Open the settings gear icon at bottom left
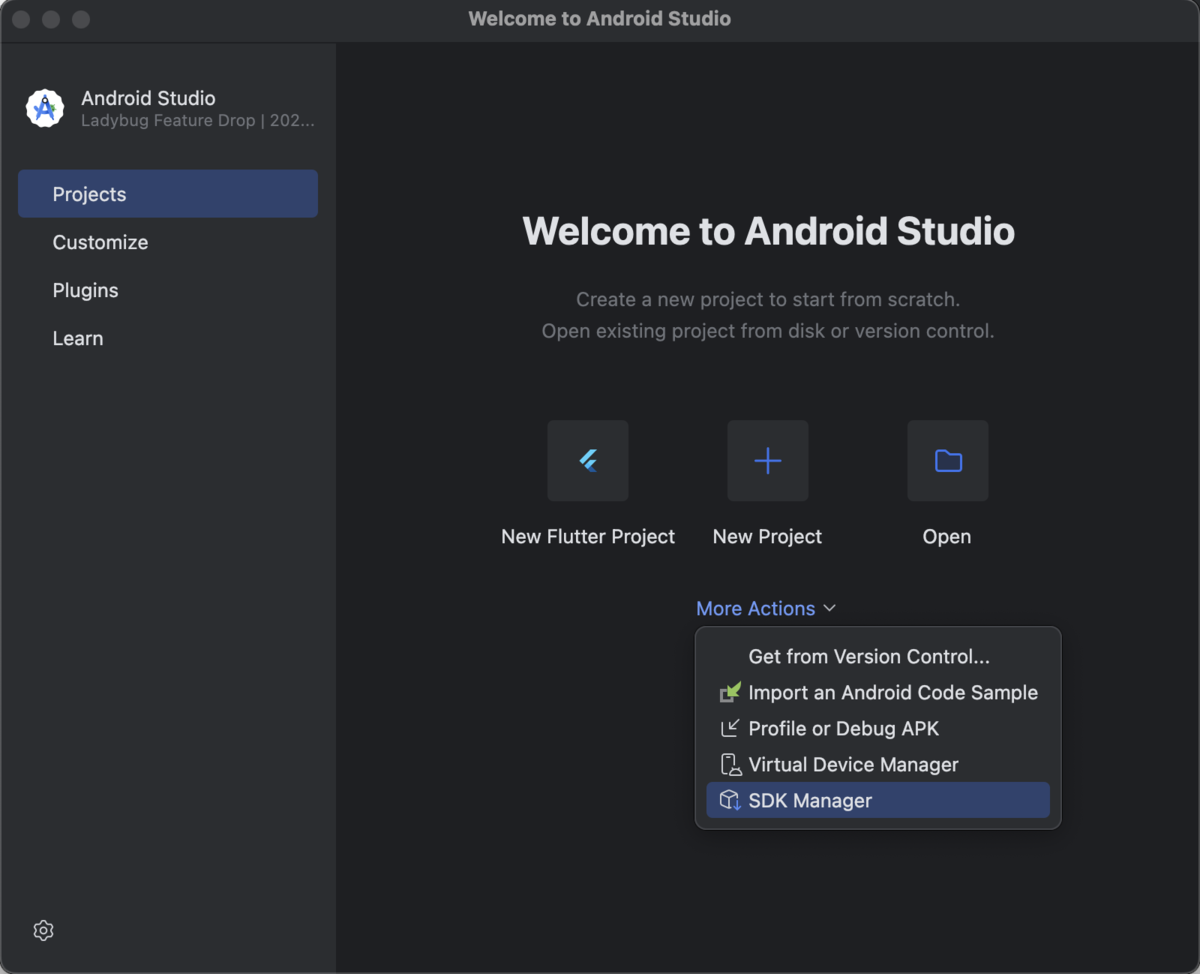Screen dimensions: 1200x974 pyautogui.click(x=43, y=930)
